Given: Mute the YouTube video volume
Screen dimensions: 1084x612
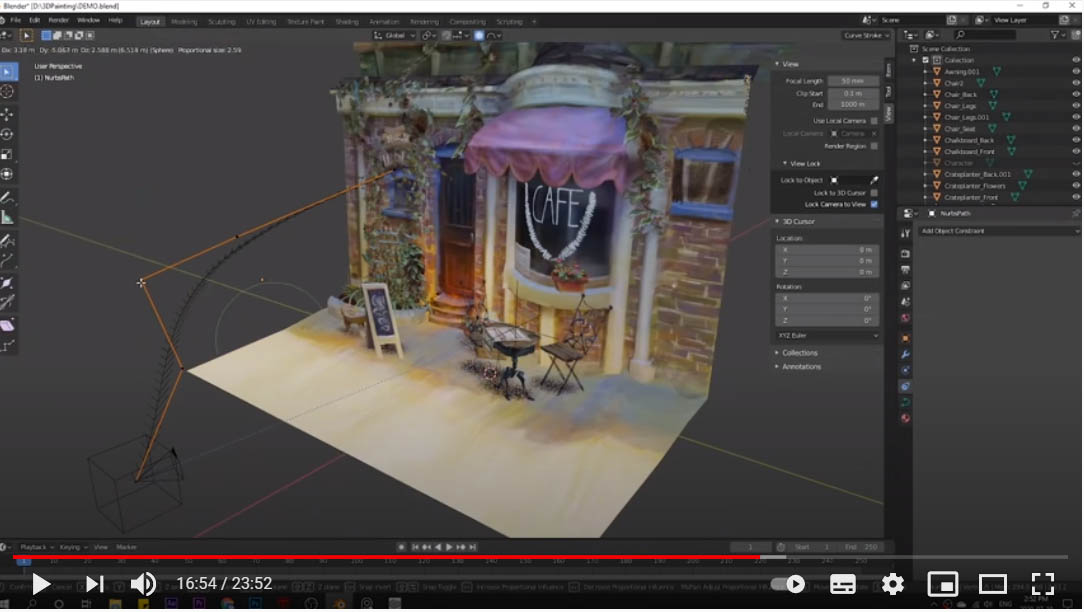Looking at the screenshot, I should 143,584.
